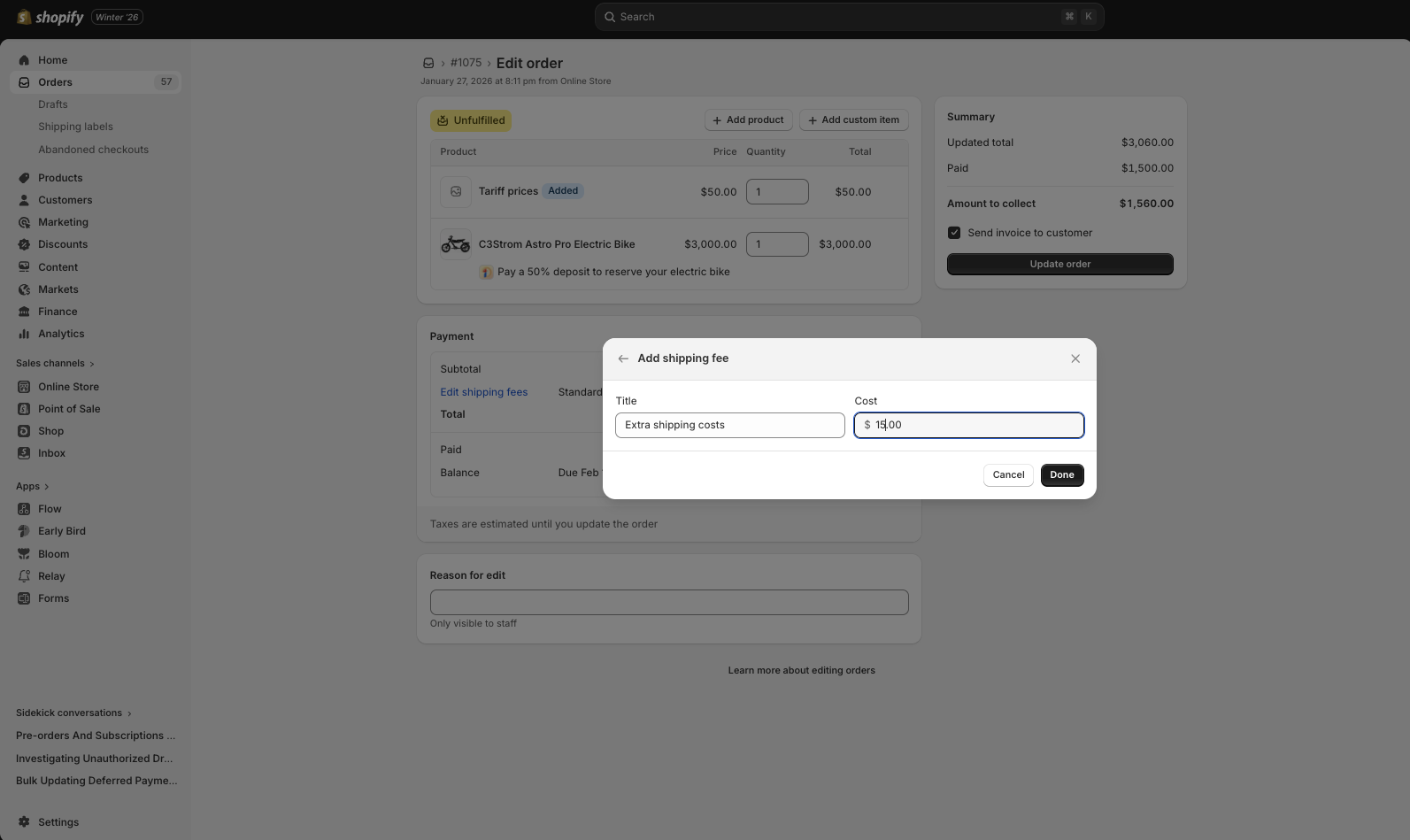Image resolution: width=1410 pixels, height=840 pixels.
Task: Click the Analytics bar chart icon
Action: point(24,334)
